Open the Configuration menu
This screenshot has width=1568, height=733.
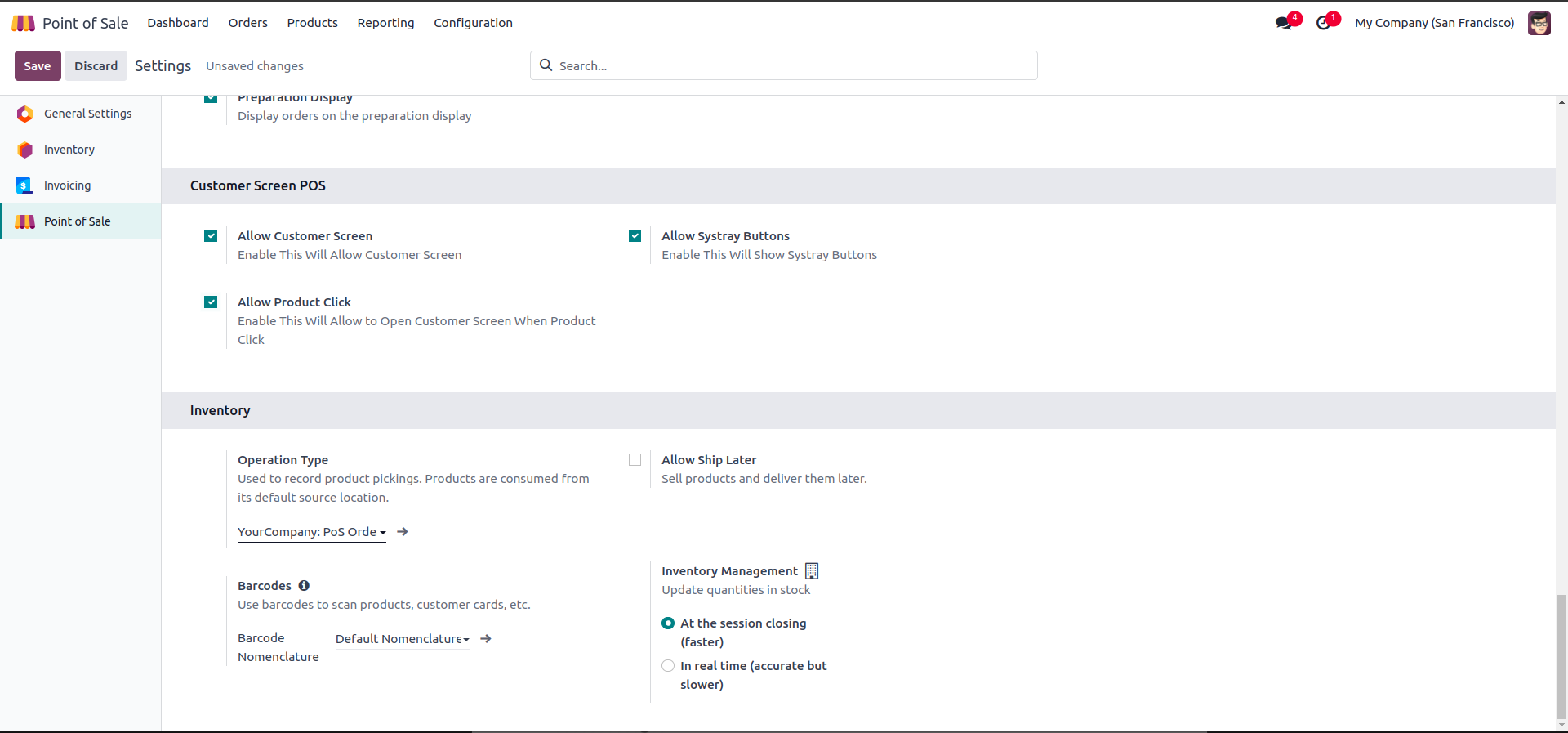(473, 23)
